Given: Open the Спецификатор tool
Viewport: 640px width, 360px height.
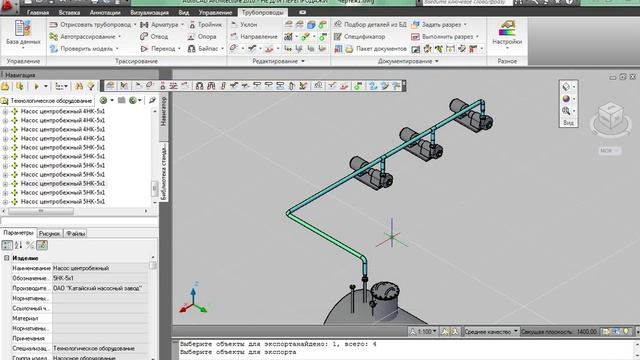Looking at the screenshot, I should coord(360,36).
